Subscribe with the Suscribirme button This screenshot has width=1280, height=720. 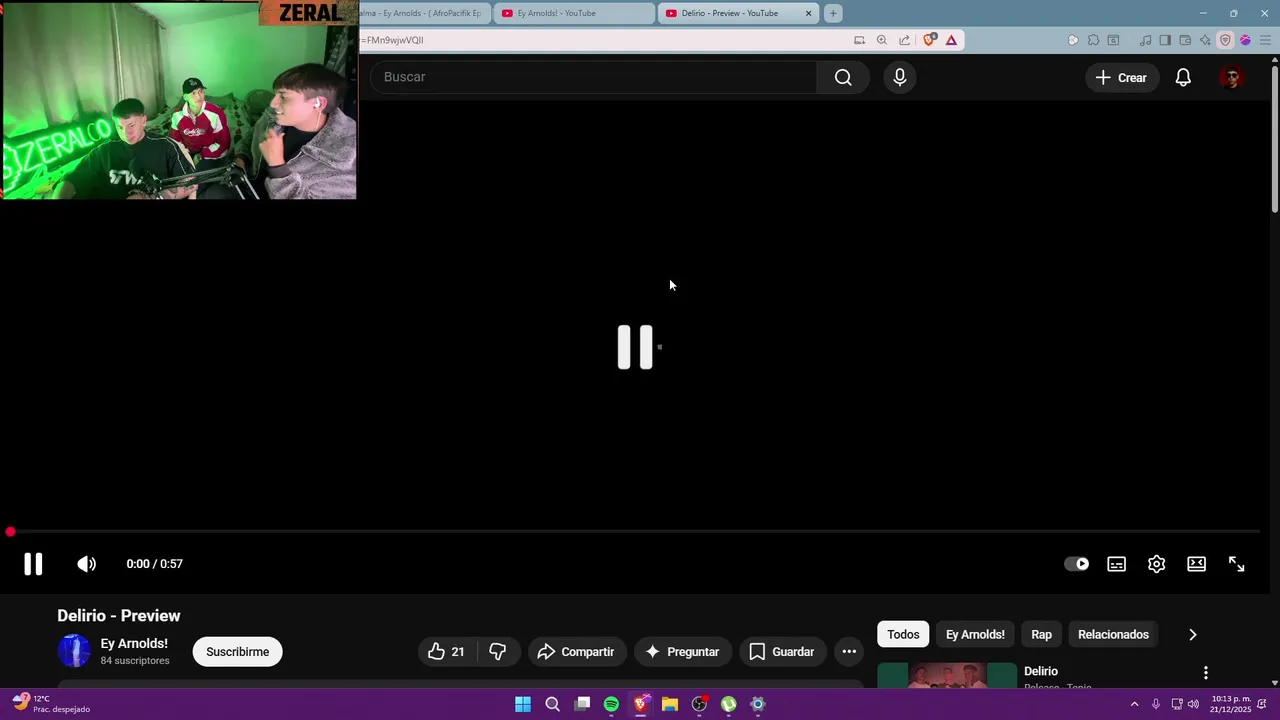pos(237,652)
